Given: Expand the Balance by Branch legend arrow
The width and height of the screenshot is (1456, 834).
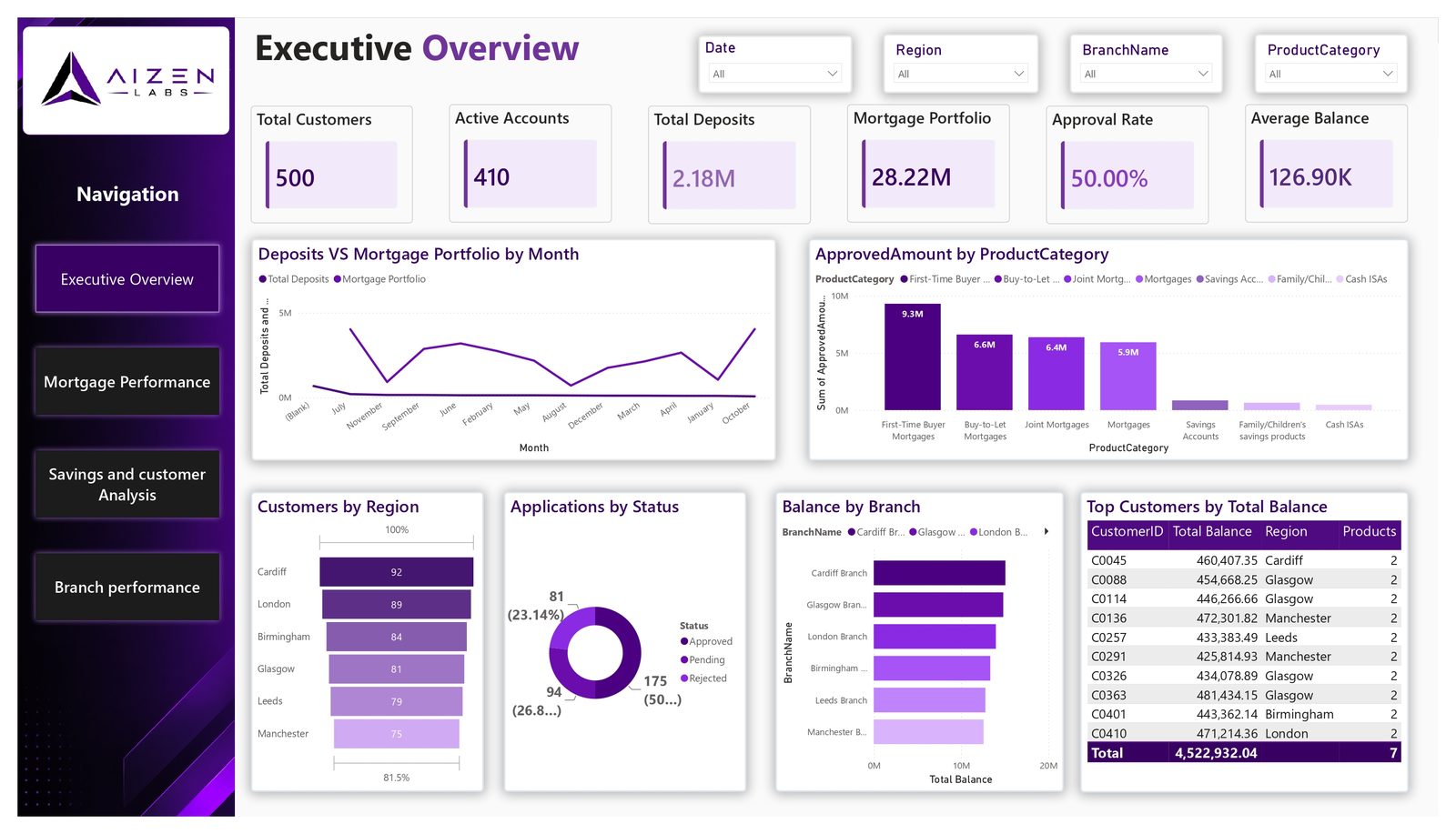Looking at the screenshot, I should coord(1046,532).
